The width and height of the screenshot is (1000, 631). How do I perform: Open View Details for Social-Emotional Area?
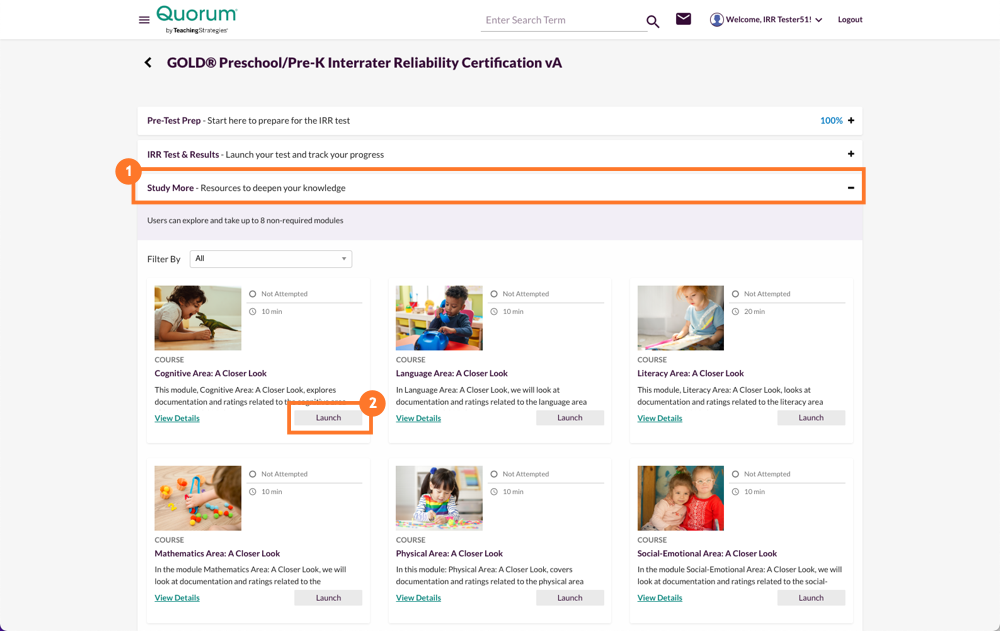[x=659, y=597]
